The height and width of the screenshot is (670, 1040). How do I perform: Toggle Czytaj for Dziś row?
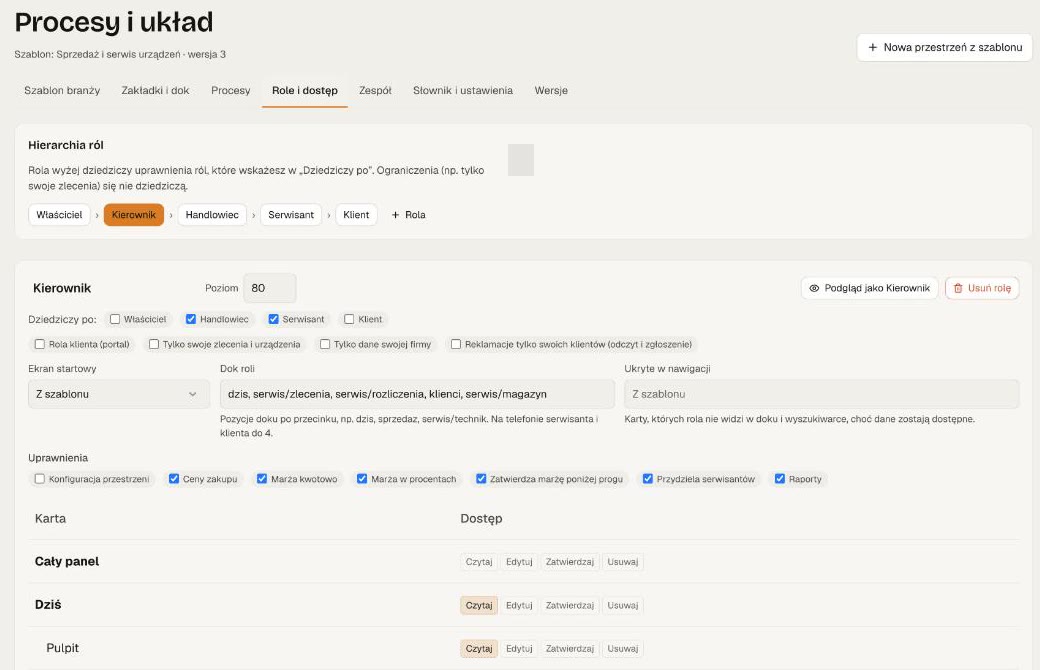point(479,605)
